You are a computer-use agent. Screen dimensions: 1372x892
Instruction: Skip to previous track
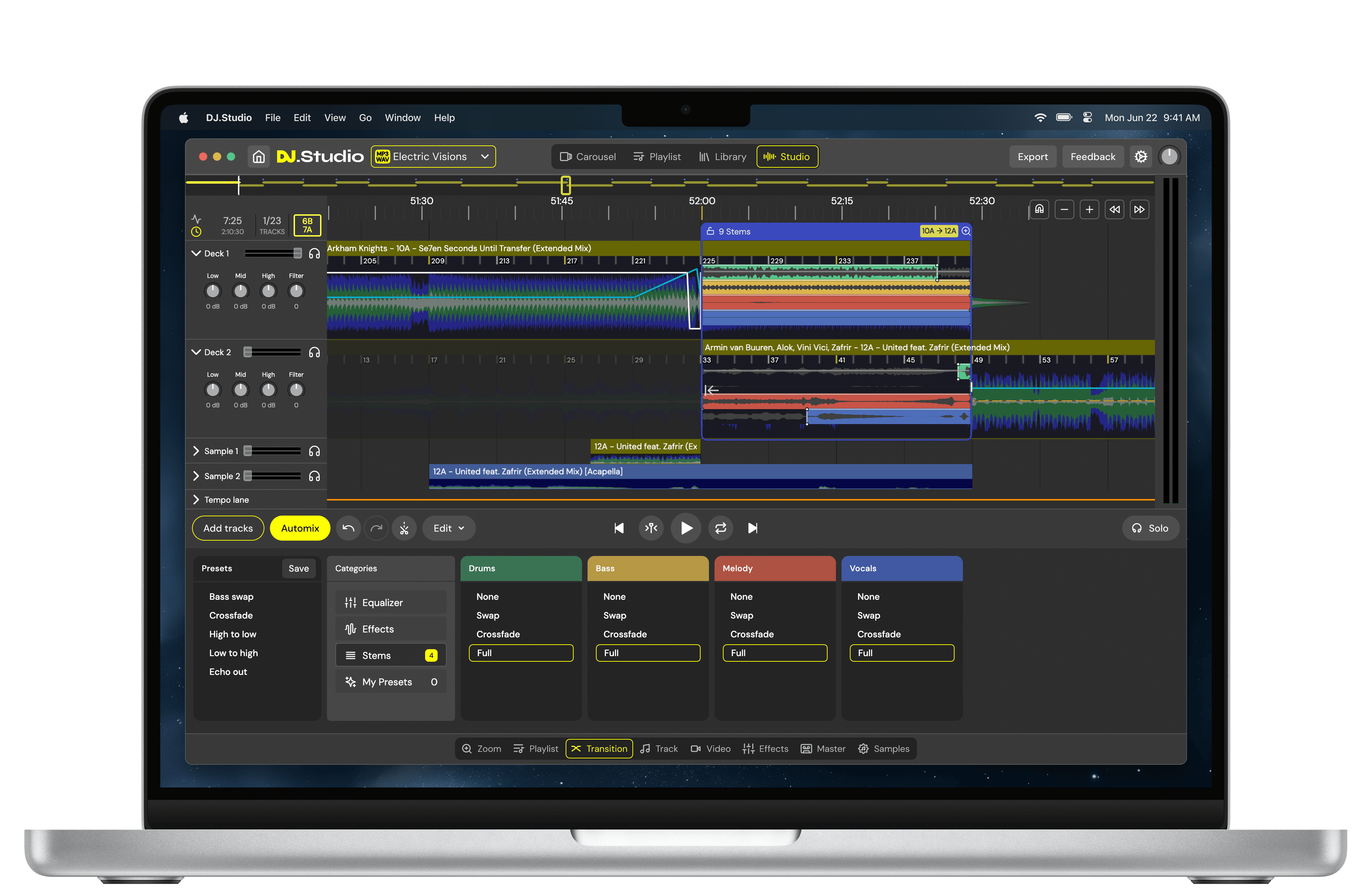click(619, 528)
